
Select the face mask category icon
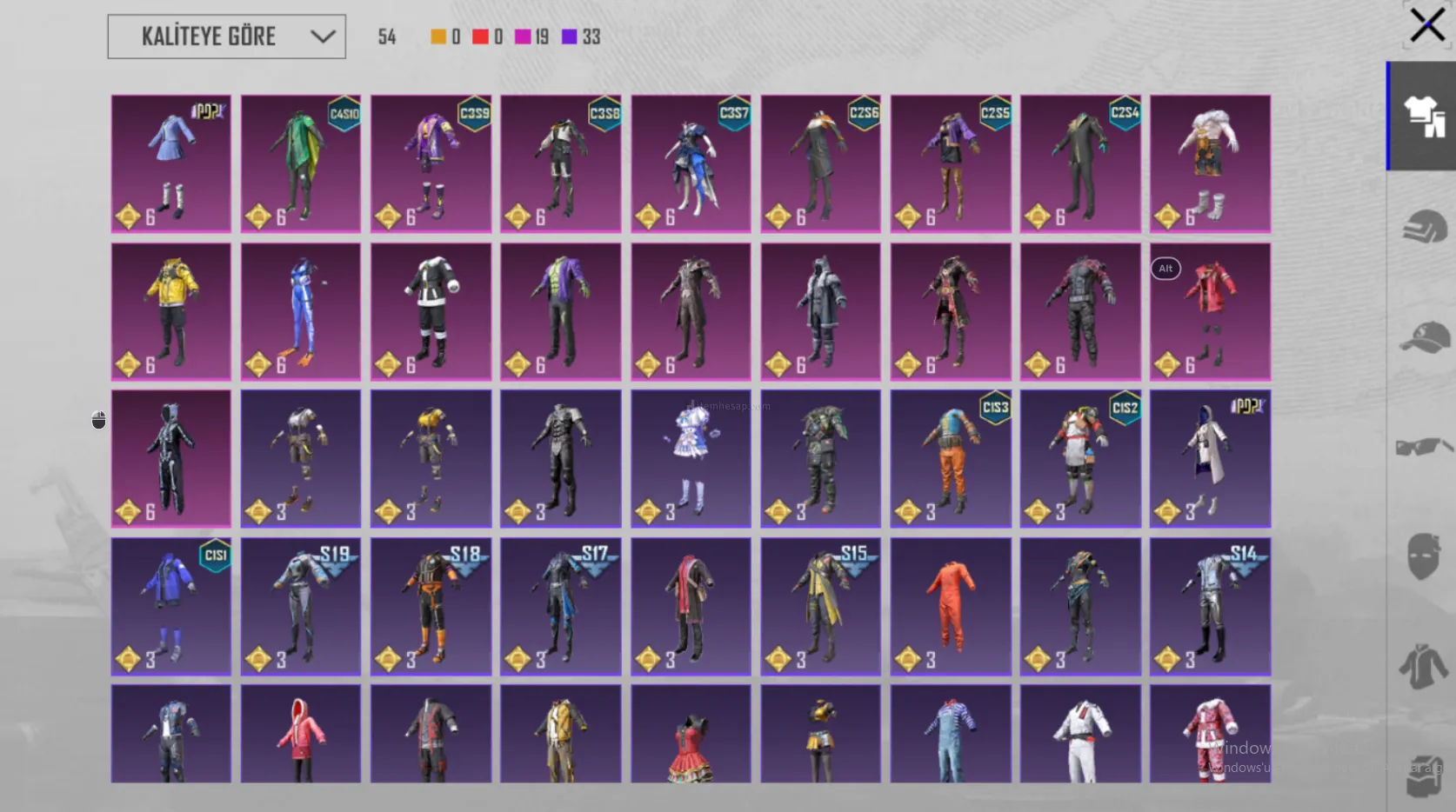coord(1423,556)
